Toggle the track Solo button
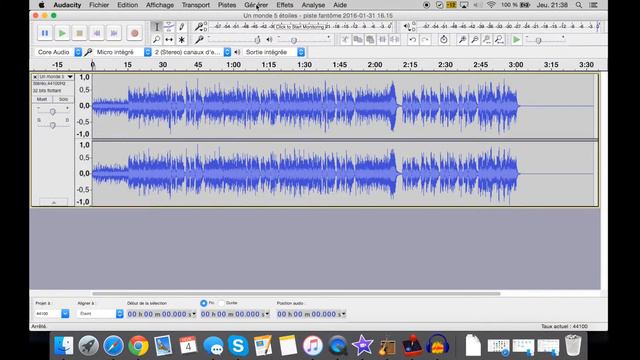640x360 pixels. point(63,99)
